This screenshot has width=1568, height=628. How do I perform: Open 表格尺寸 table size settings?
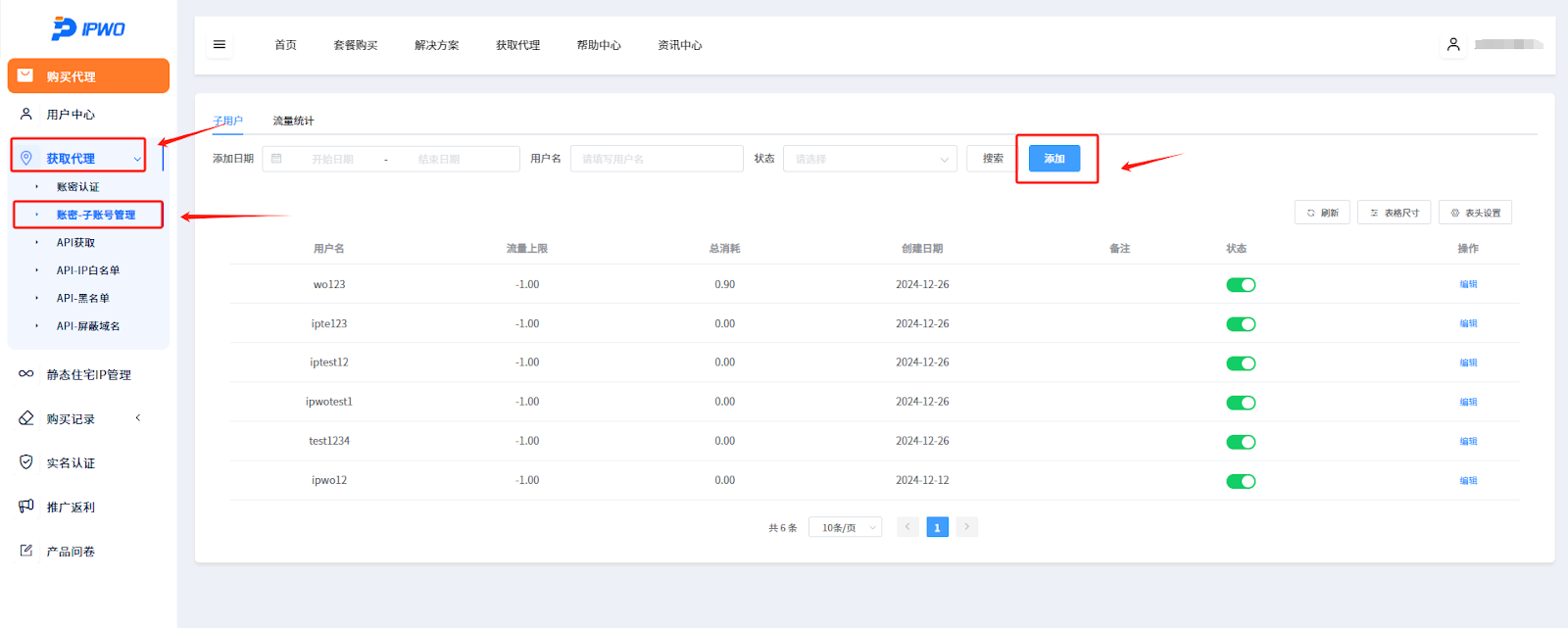point(1394,213)
